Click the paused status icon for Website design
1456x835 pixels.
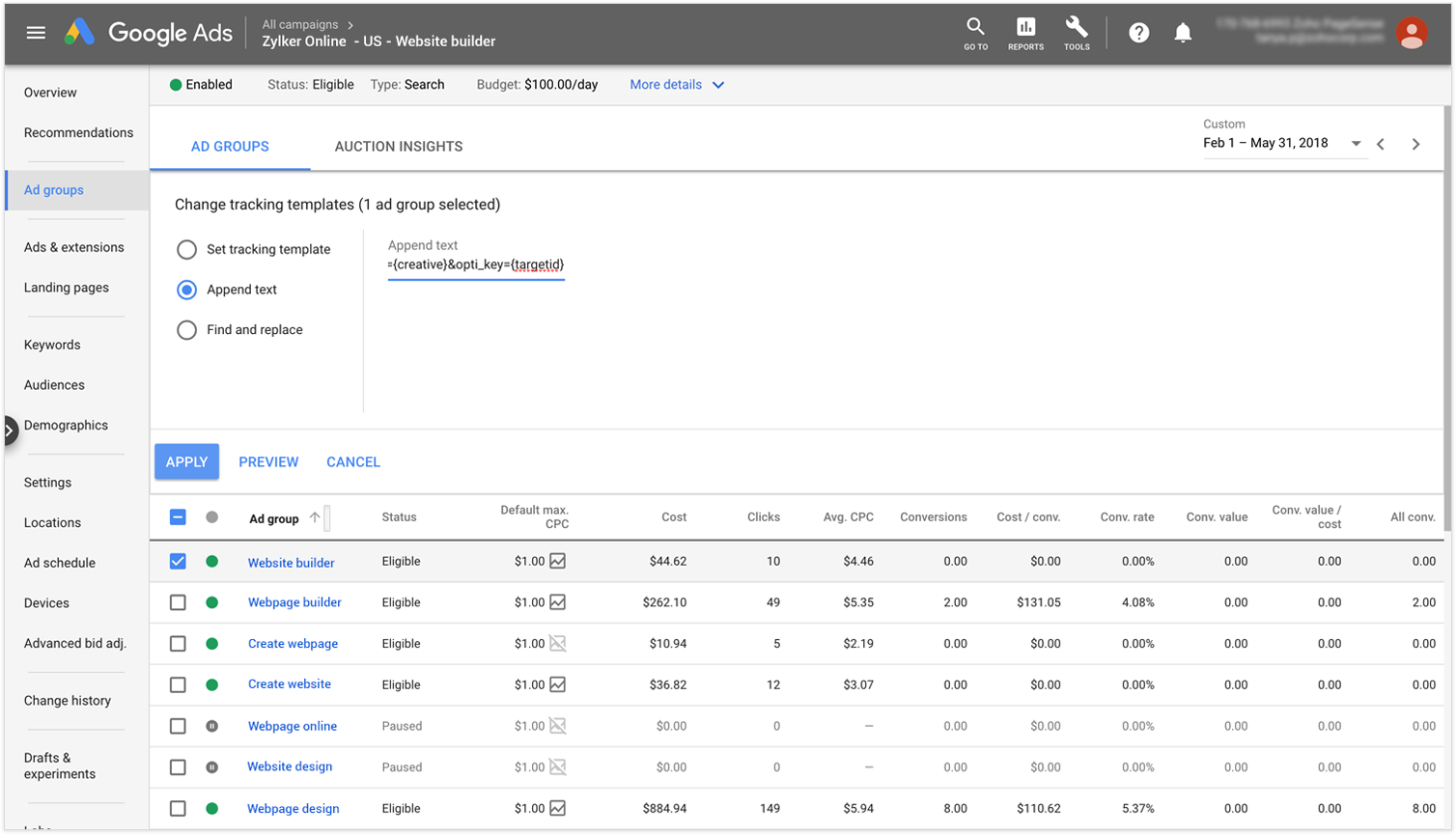coord(211,766)
